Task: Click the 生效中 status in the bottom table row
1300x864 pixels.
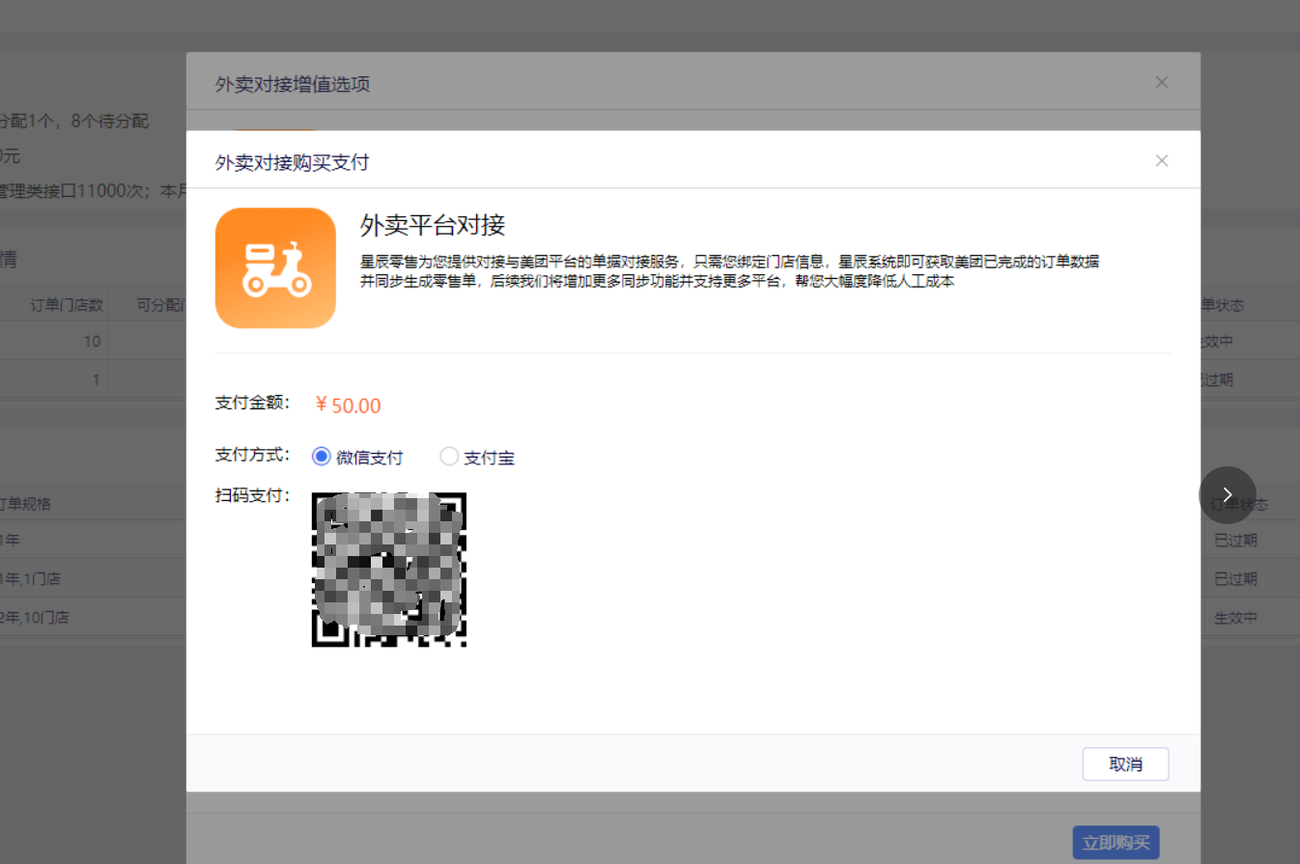Action: tap(1235, 617)
